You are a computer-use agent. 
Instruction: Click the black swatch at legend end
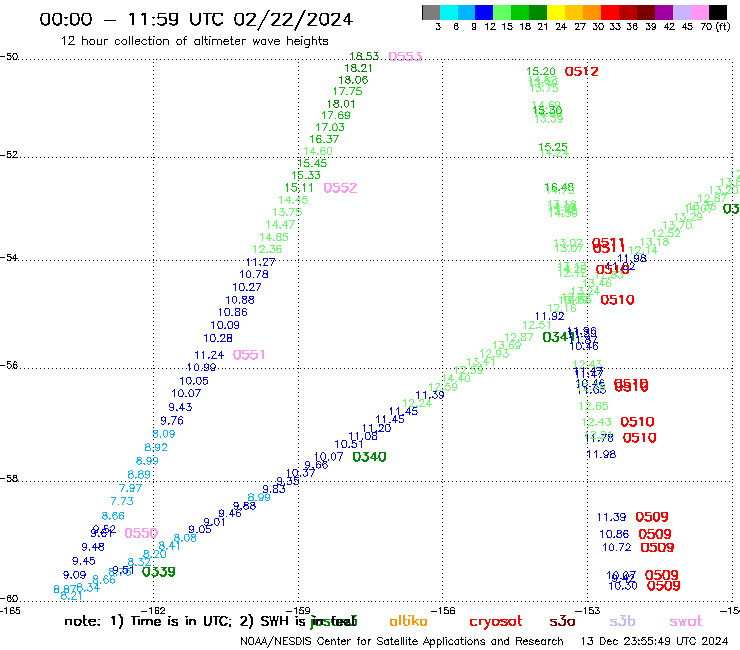717,12
